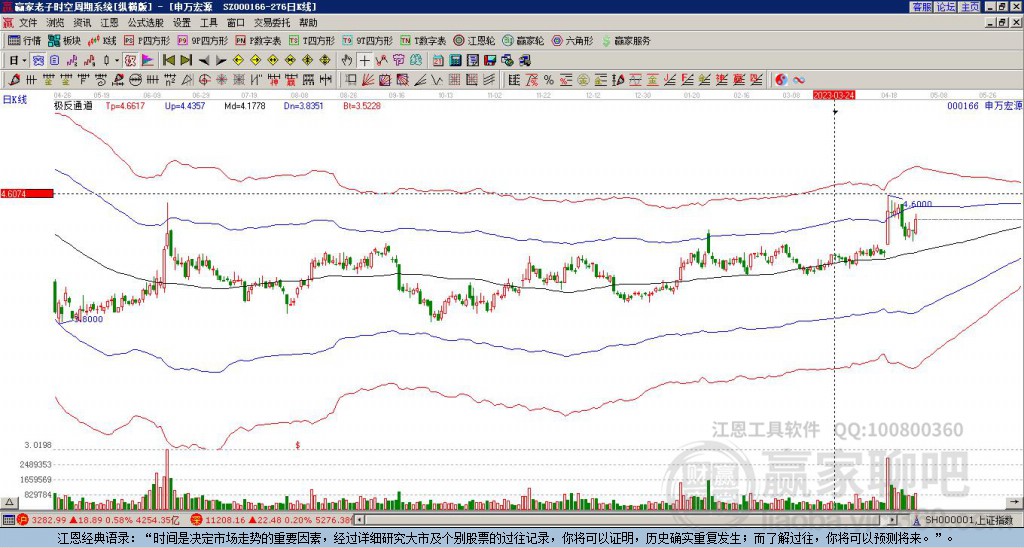Open the T四方形 tool
Image resolution: width=1024 pixels, height=548 pixels.
[x=312, y=40]
